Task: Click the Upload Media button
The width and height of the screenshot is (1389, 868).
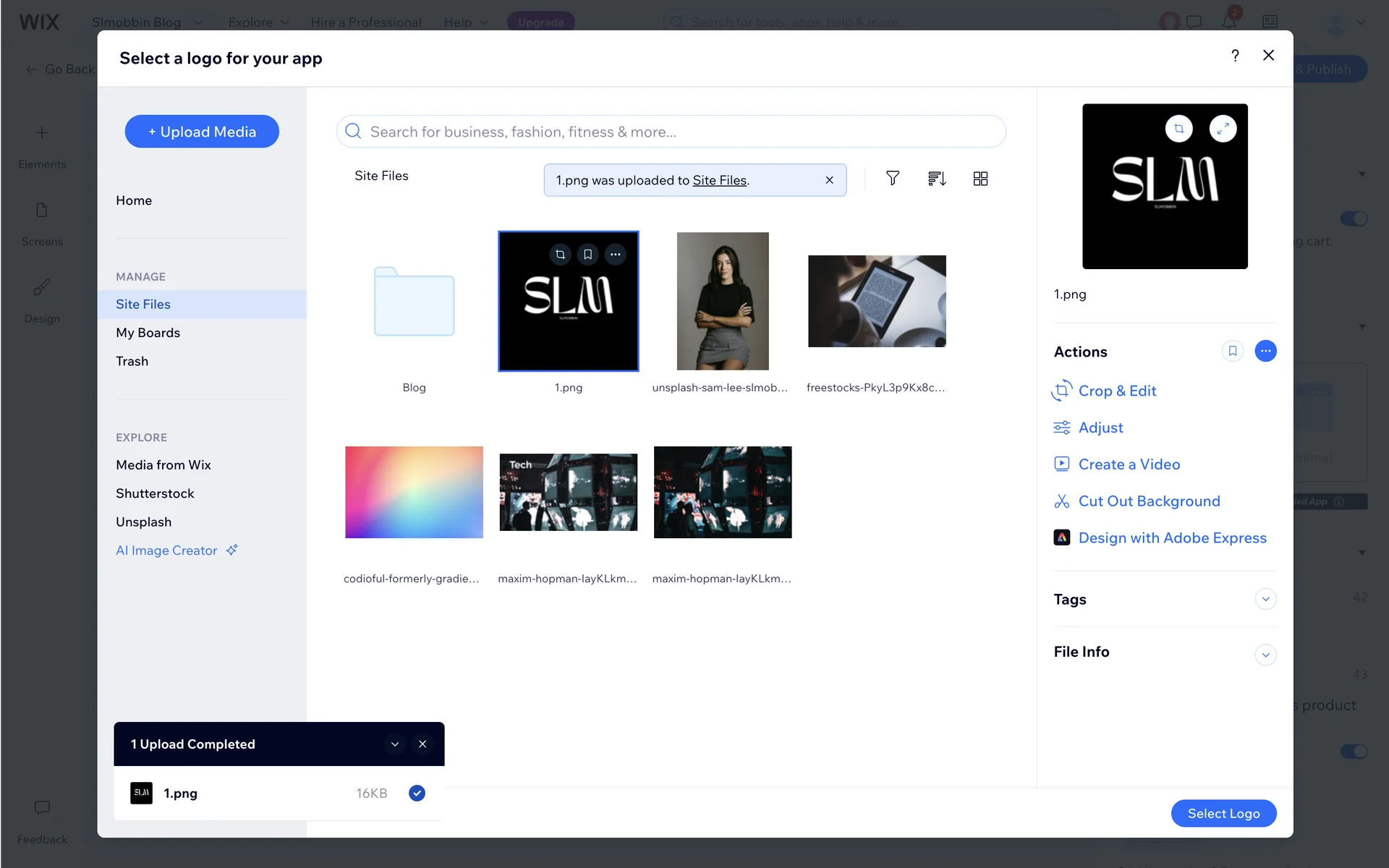Action: 202,132
